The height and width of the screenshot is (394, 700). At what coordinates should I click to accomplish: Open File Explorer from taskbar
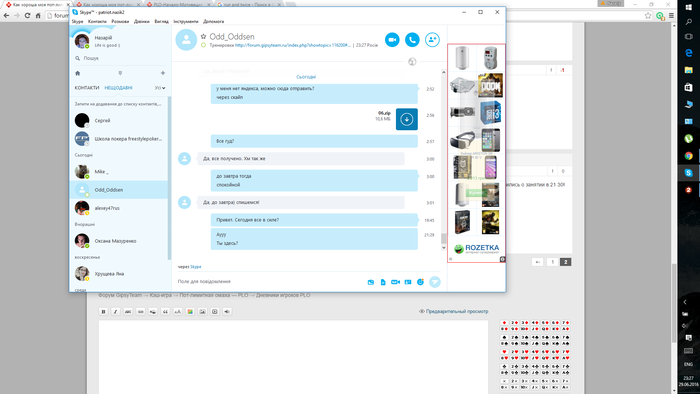click(688, 70)
